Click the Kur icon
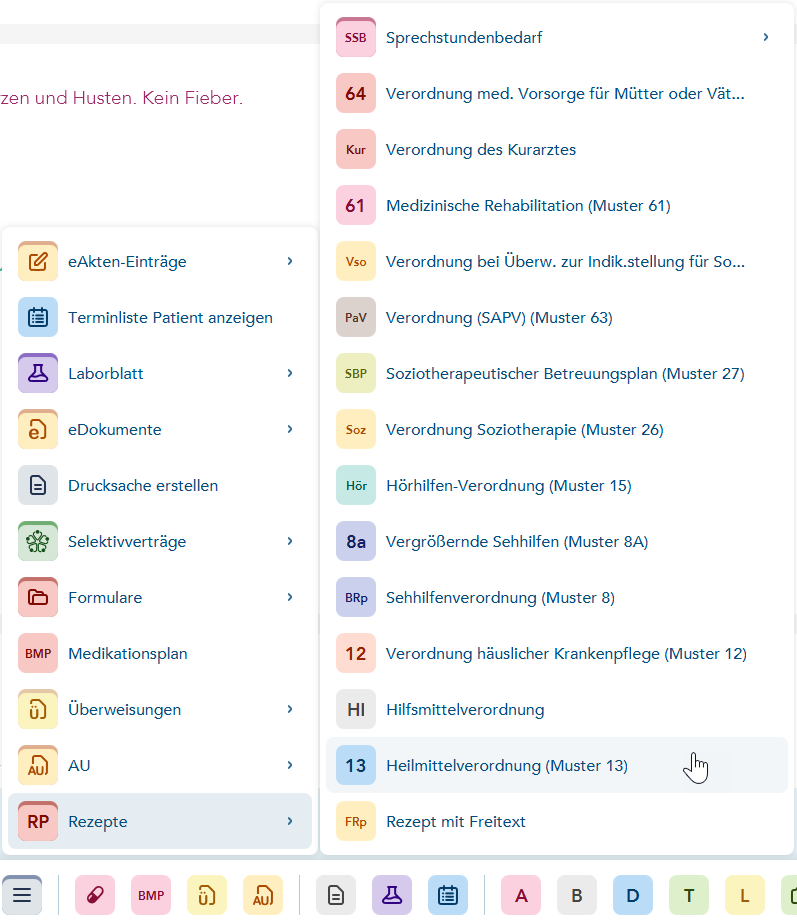Viewport: 797px width, 924px height. [356, 149]
